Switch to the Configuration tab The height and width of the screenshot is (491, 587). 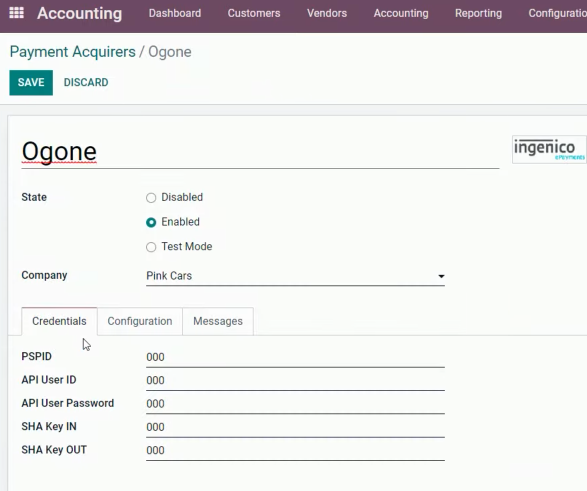pos(140,321)
